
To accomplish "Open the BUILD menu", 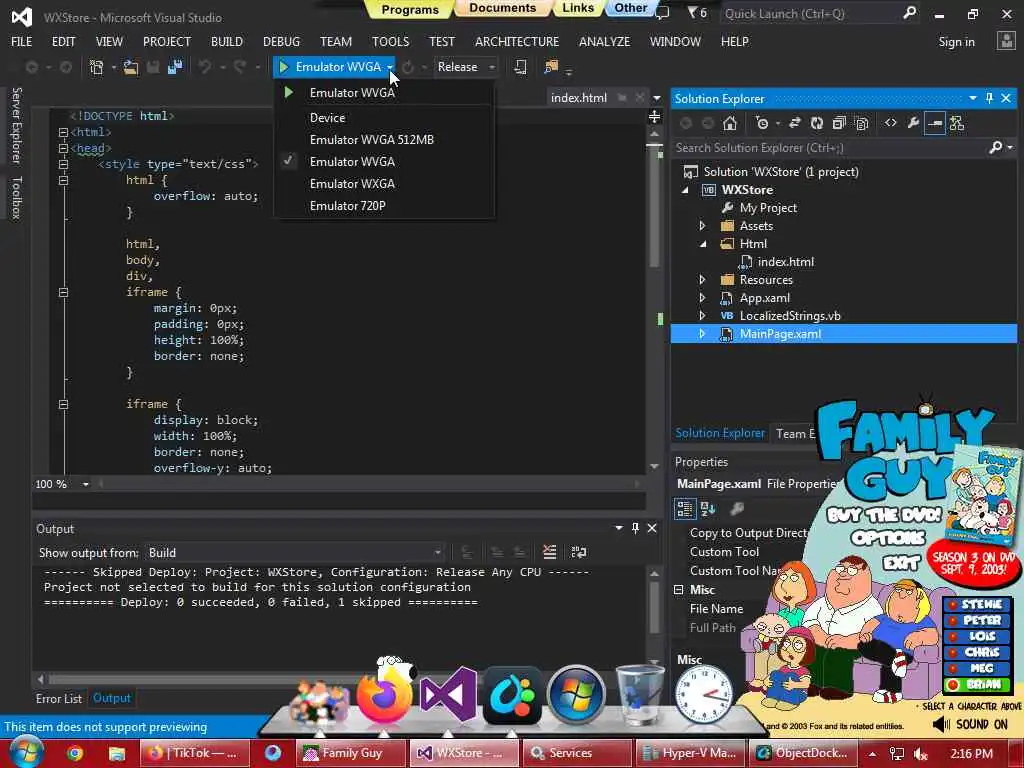I will 227,42.
